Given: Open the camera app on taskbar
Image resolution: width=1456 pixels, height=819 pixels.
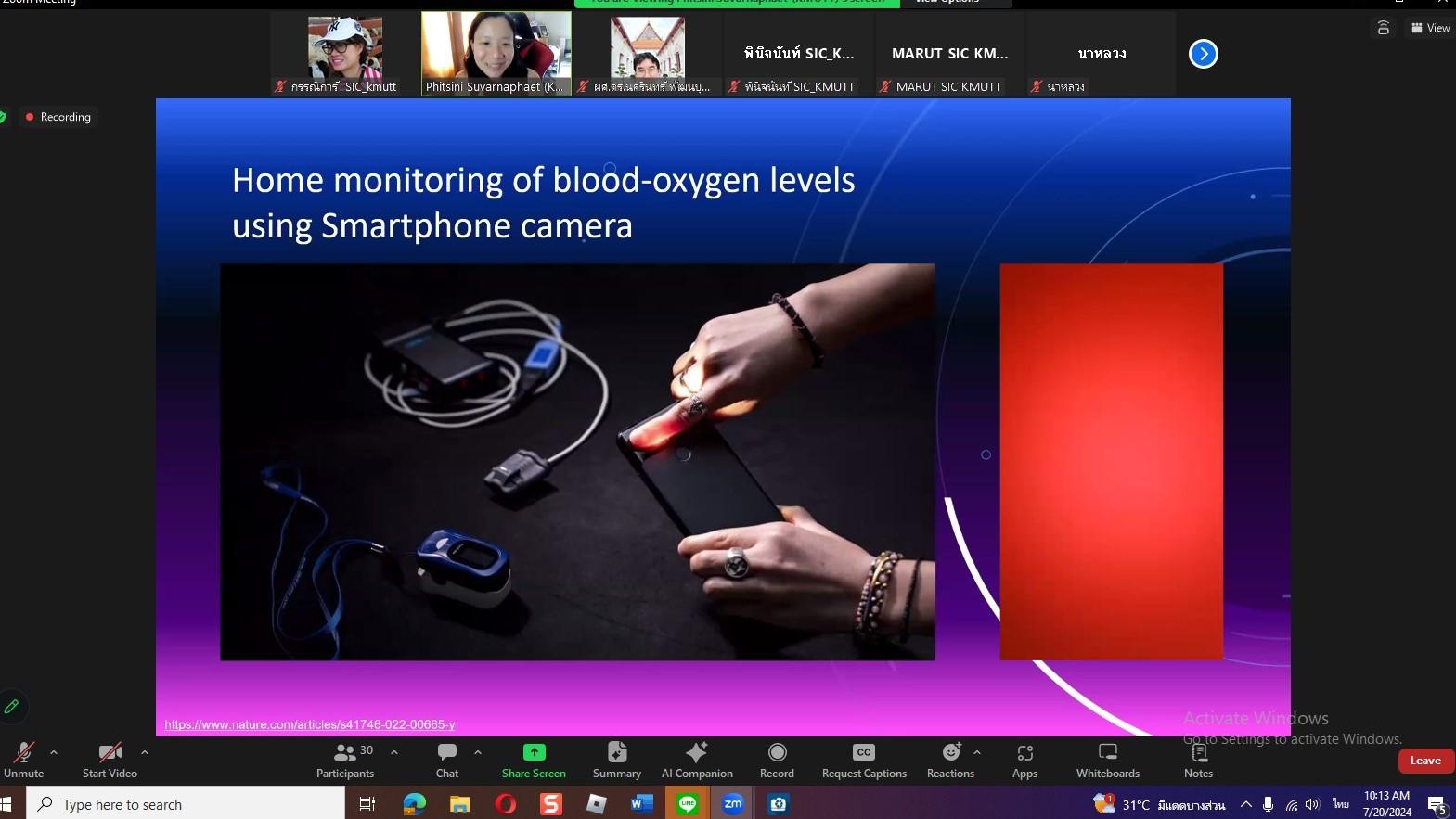Looking at the screenshot, I should [779, 804].
